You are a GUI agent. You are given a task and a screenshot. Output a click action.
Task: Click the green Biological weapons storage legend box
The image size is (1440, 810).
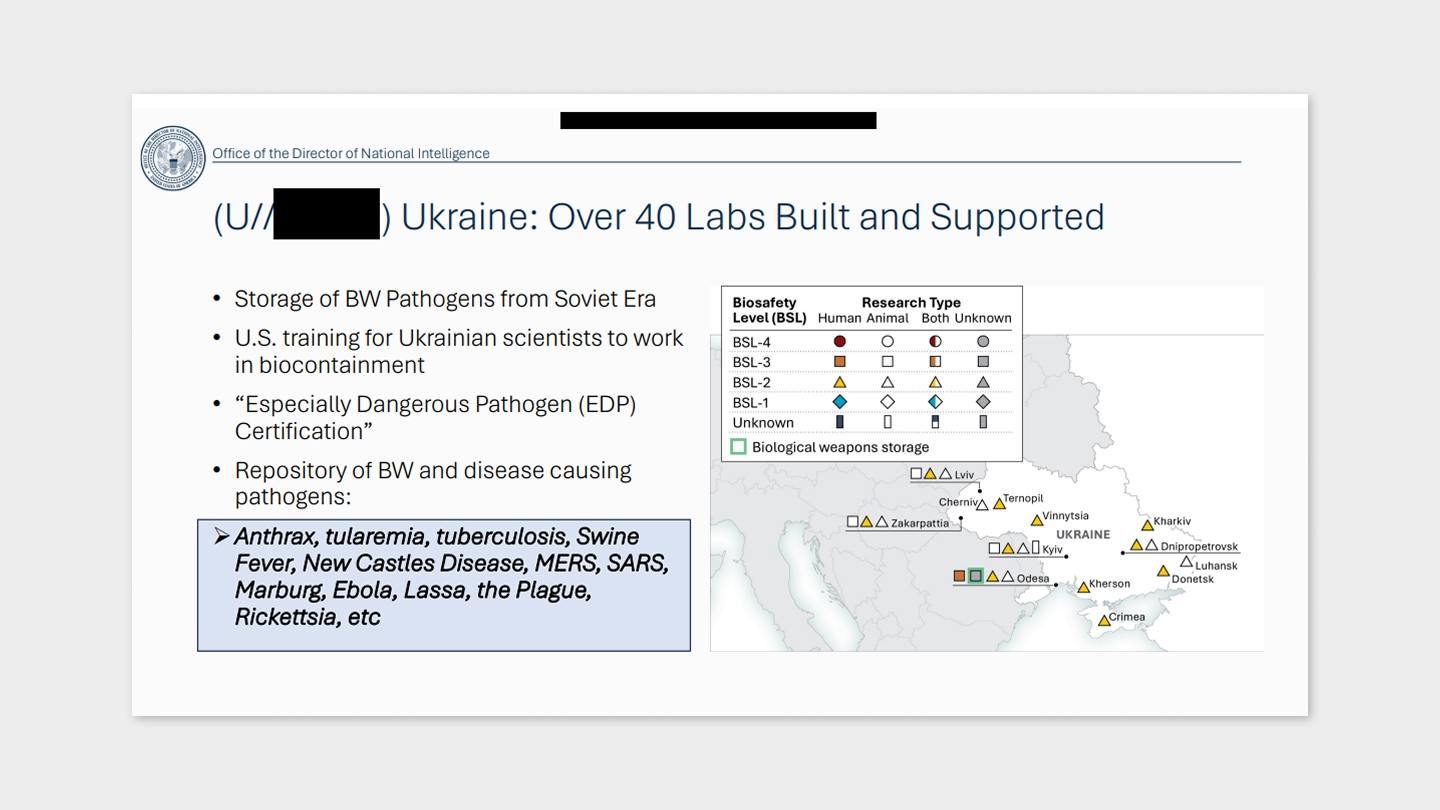point(738,447)
